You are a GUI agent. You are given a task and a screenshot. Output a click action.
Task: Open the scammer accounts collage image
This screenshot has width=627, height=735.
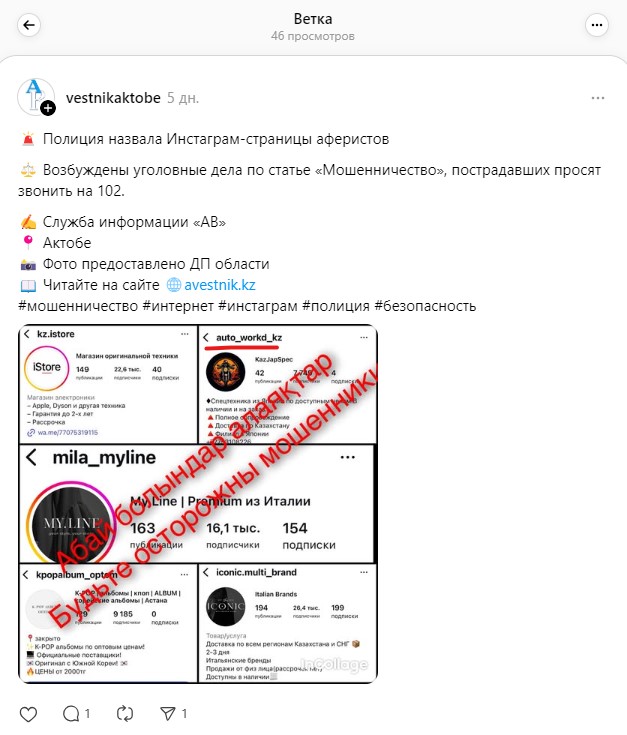click(198, 504)
